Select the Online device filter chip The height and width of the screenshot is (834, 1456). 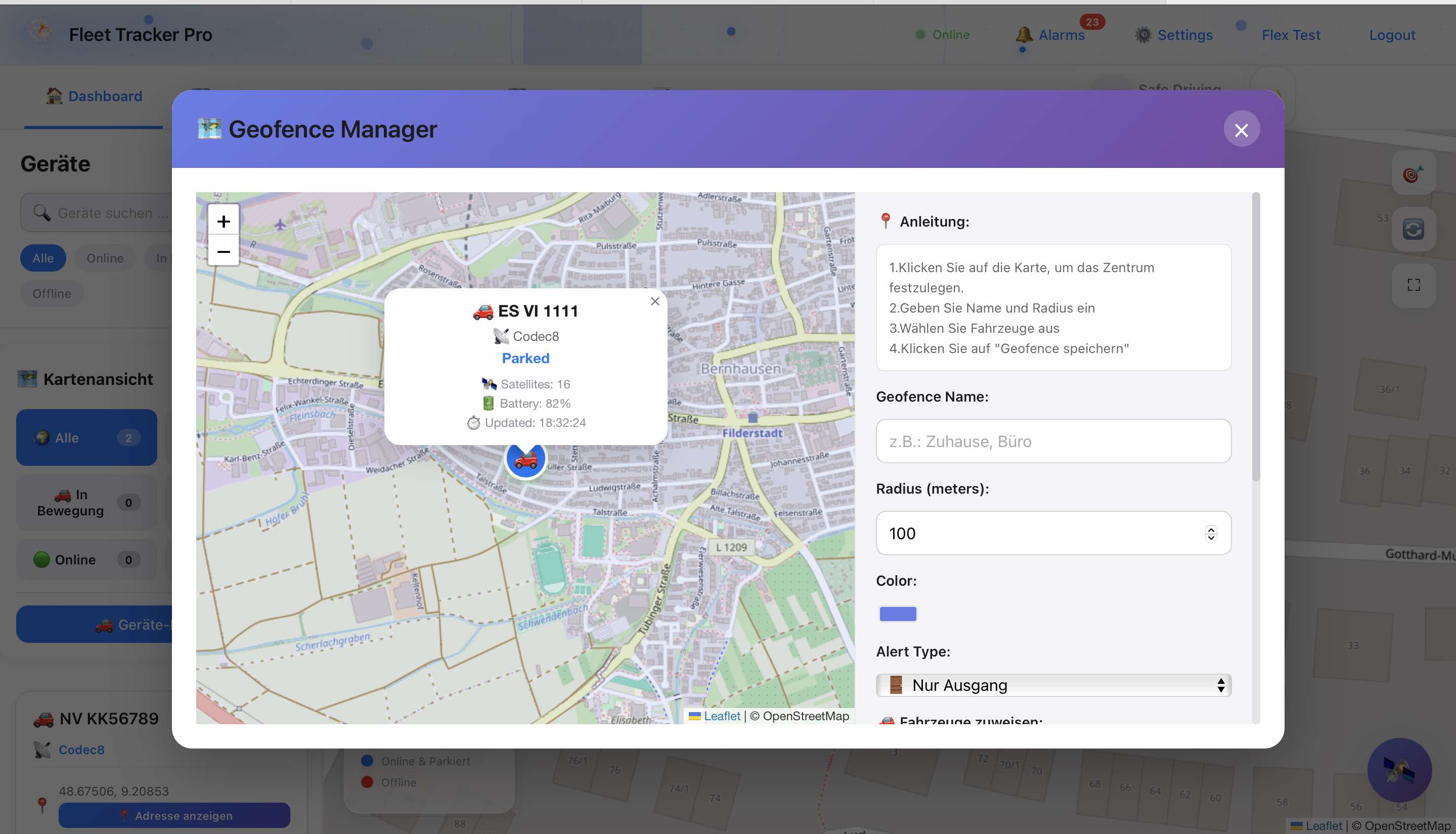(x=105, y=258)
